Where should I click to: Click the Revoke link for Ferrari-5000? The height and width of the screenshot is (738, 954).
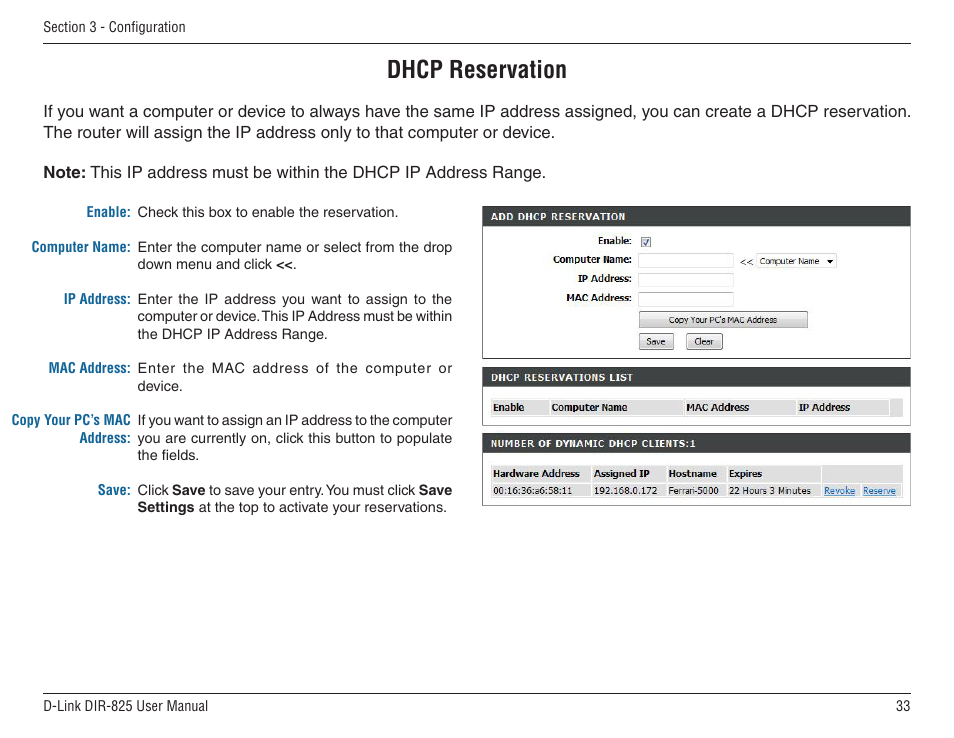coord(839,490)
